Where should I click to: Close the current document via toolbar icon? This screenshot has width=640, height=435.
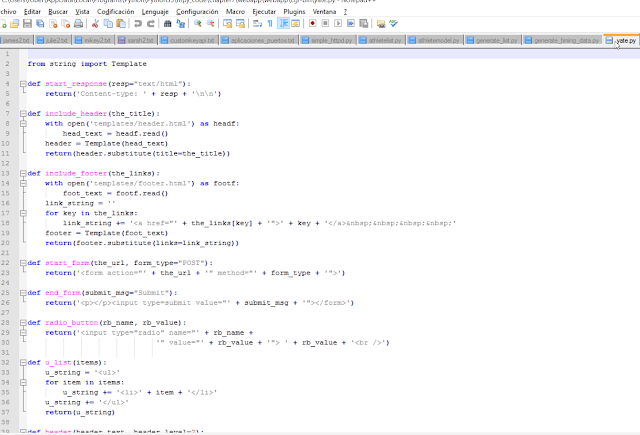tap(53, 24)
